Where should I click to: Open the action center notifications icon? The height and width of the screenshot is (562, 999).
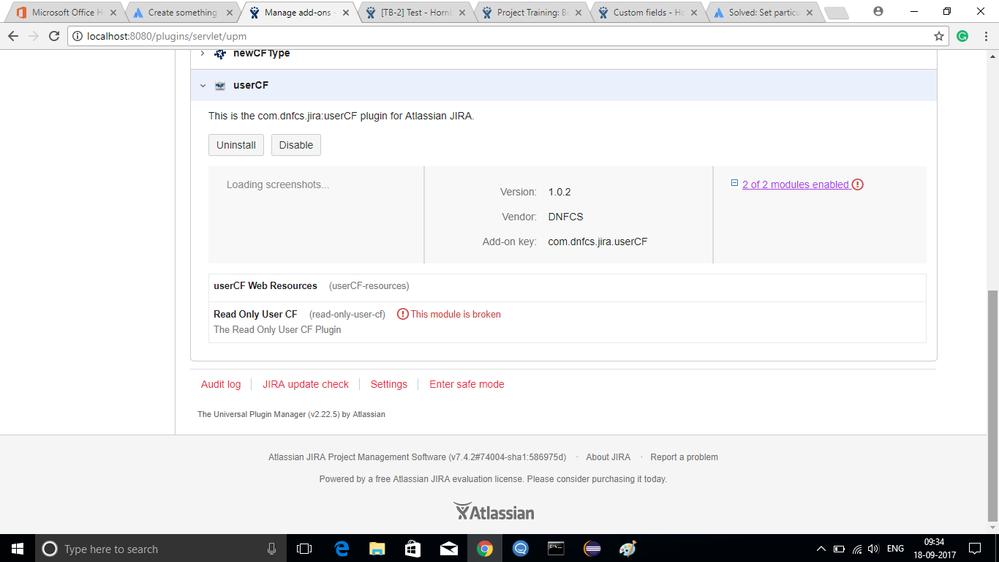point(975,549)
